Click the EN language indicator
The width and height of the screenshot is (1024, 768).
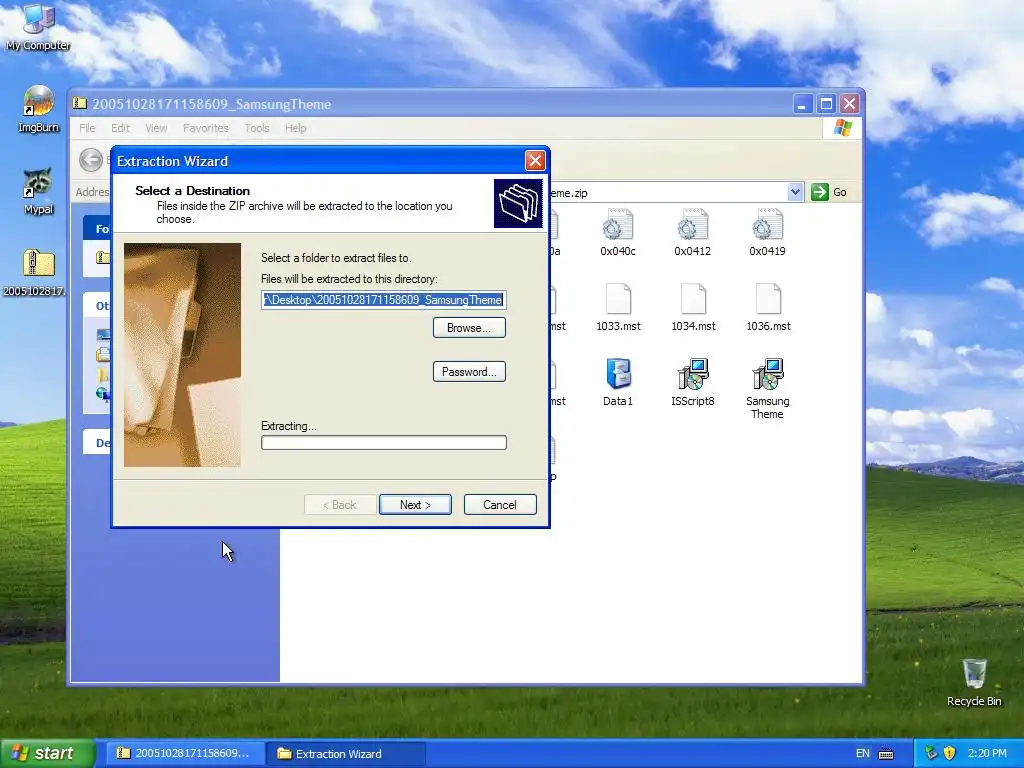click(863, 753)
